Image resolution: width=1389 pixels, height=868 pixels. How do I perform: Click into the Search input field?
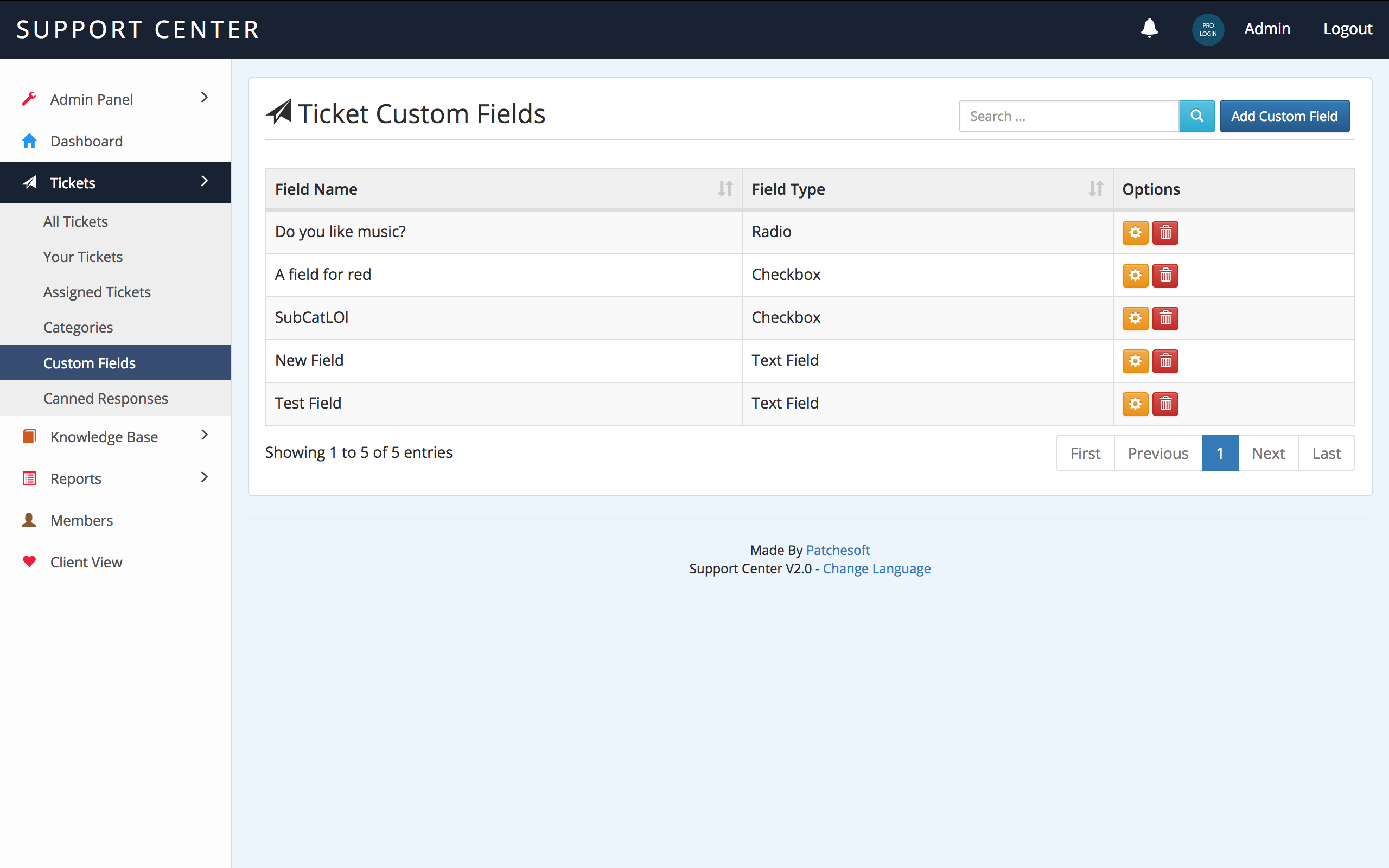pos(1068,116)
